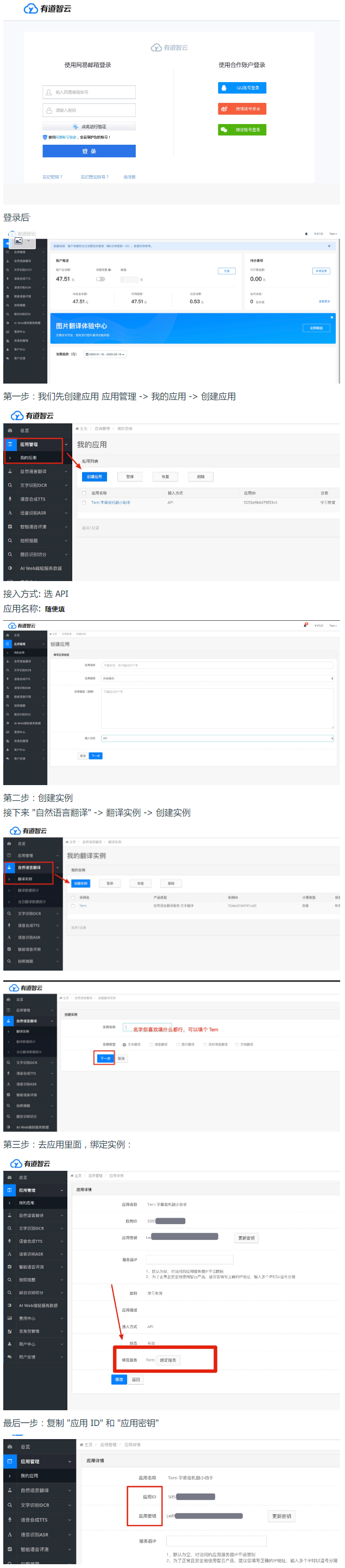Click 总览 icon in 我的应用 list page sidebar
Screen dimensions: 345x1568
(10, 430)
